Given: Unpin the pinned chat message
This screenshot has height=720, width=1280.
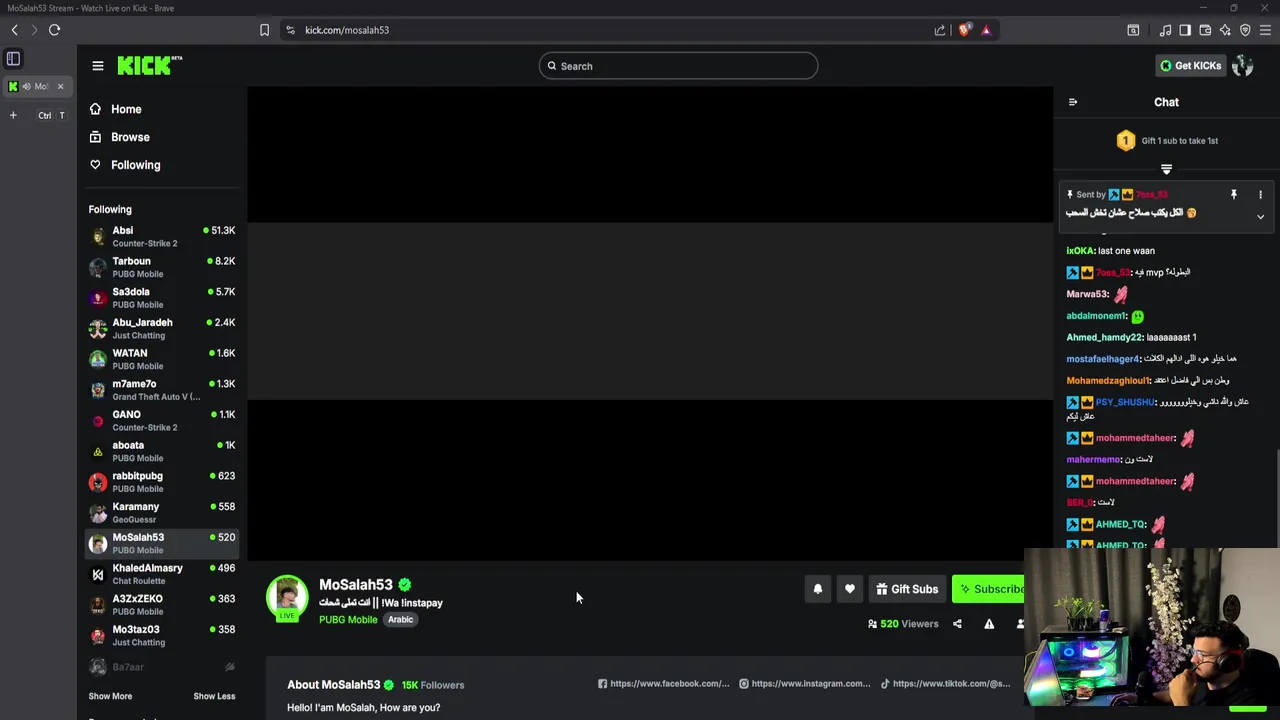Looking at the screenshot, I should coord(1233,195).
